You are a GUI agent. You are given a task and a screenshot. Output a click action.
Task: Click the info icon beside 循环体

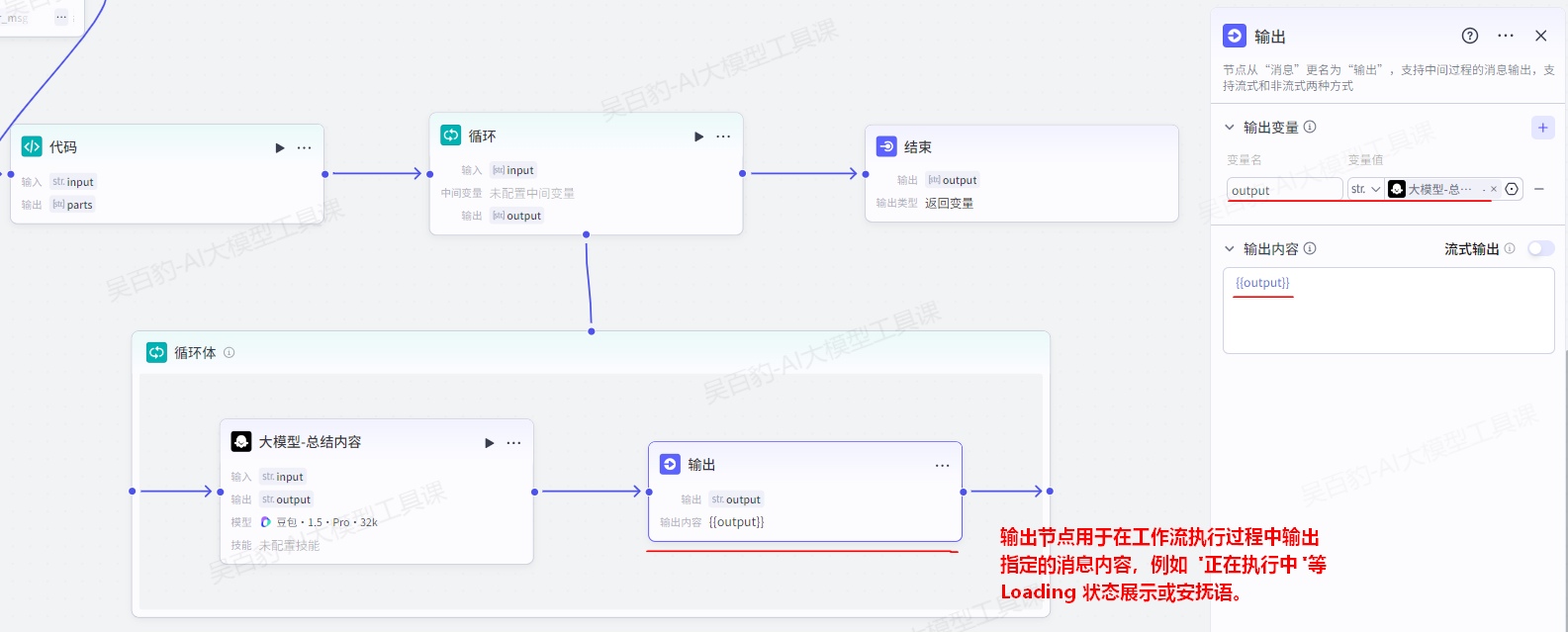pyautogui.click(x=230, y=353)
